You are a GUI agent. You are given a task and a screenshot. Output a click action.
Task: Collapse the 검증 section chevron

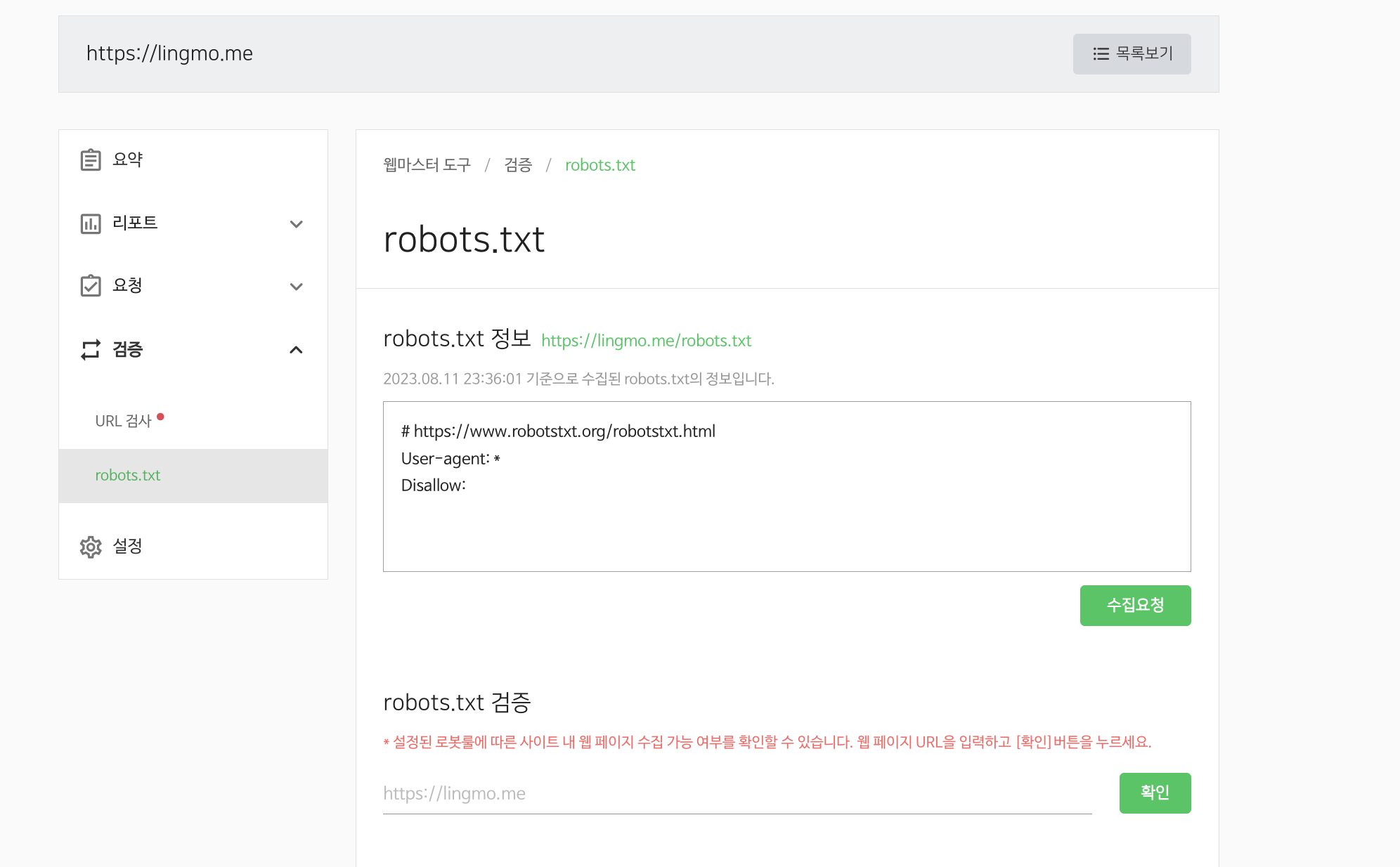(296, 350)
